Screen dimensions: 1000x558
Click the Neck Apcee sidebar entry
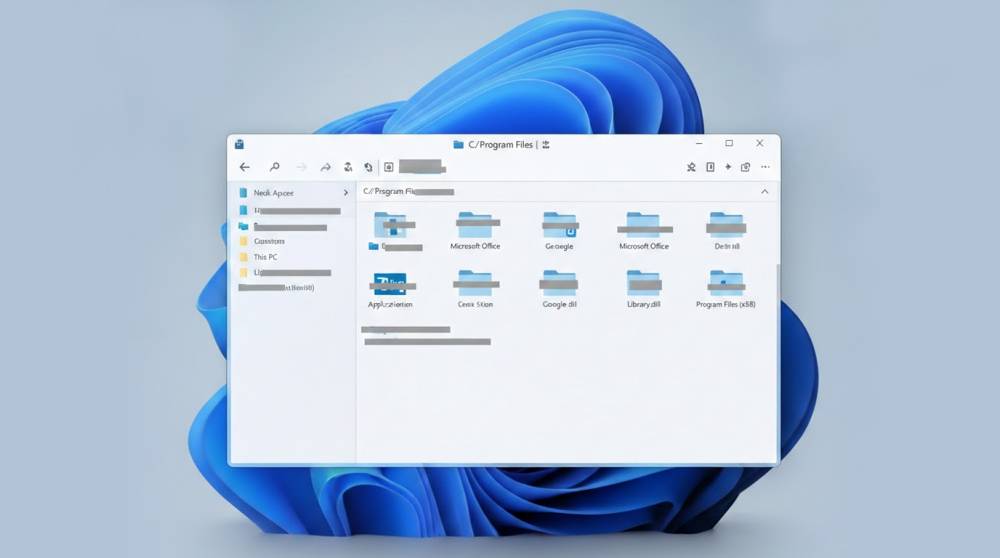pos(273,192)
